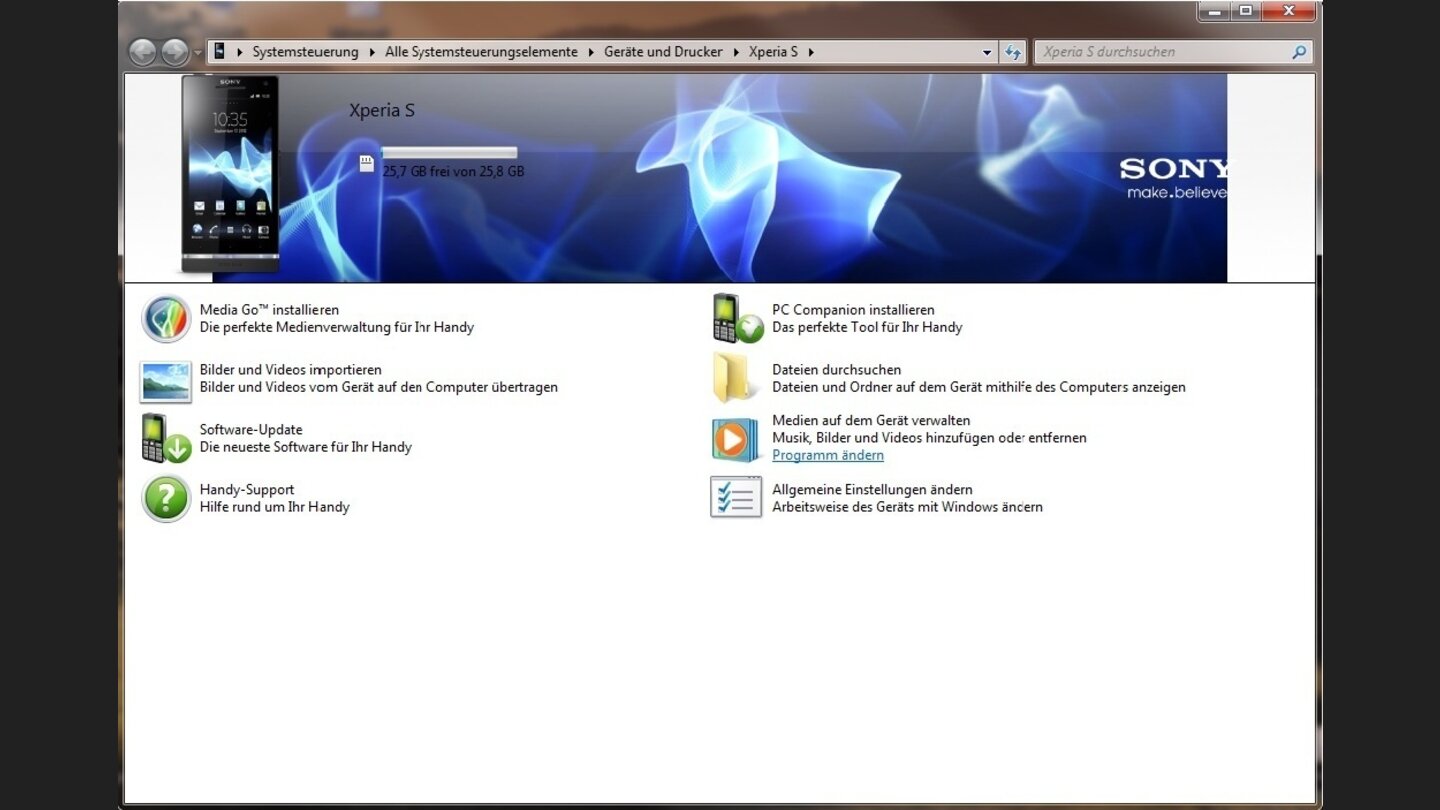The width and height of the screenshot is (1440, 810).
Task: Click 'Die perfekte Medienverwaltung für Ihr Handy' text
Action: tap(337, 327)
